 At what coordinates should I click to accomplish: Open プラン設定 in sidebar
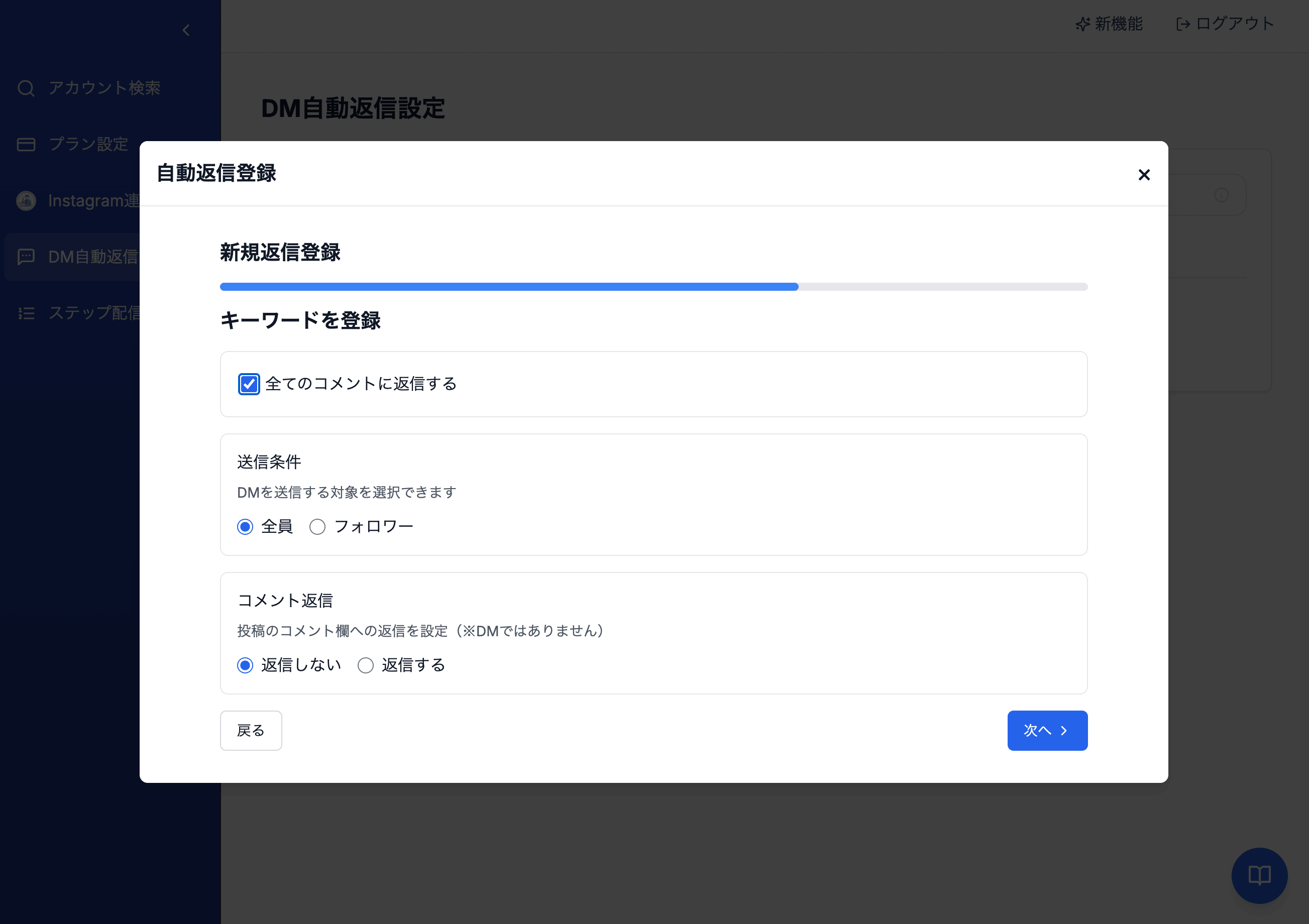72,144
